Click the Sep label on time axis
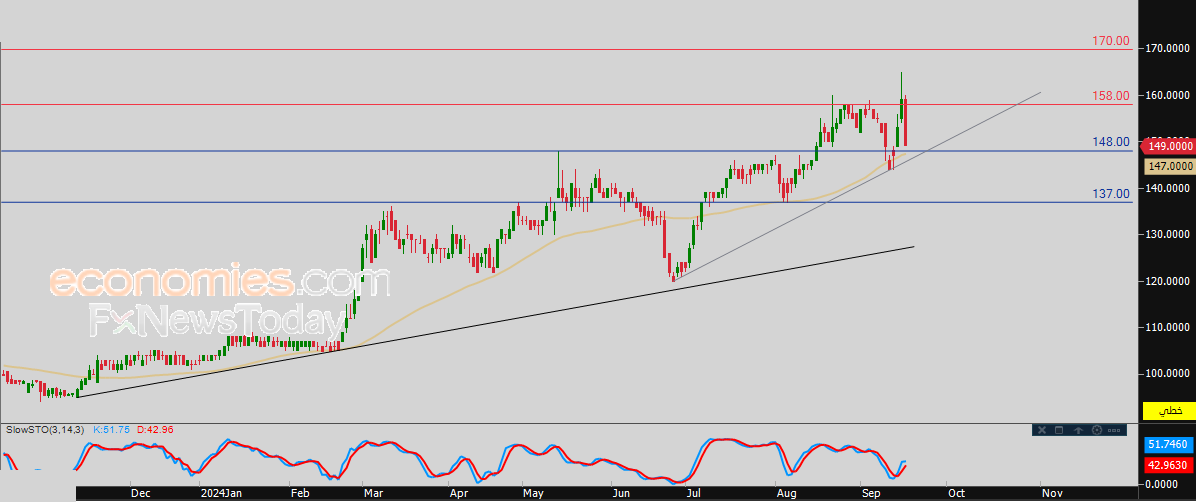 [x=870, y=494]
